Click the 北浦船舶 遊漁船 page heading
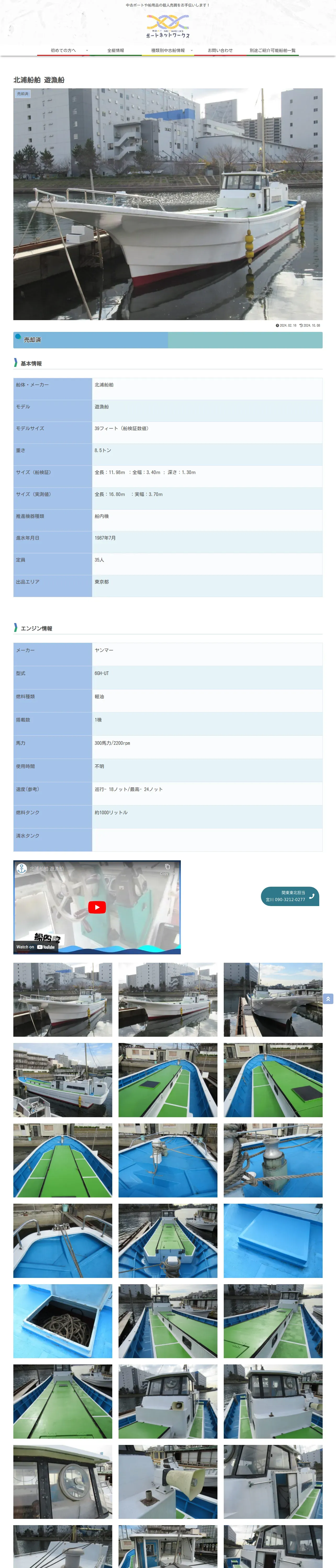The width and height of the screenshot is (336, 1568). click(39, 80)
